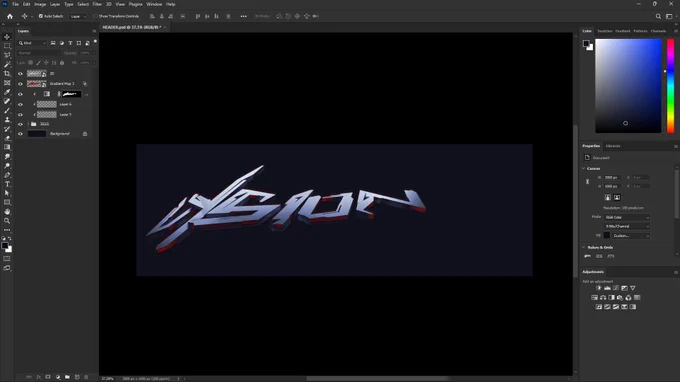Open the blend mode dropdown
The height and width of the screenshot is (382, 680).
38,53
